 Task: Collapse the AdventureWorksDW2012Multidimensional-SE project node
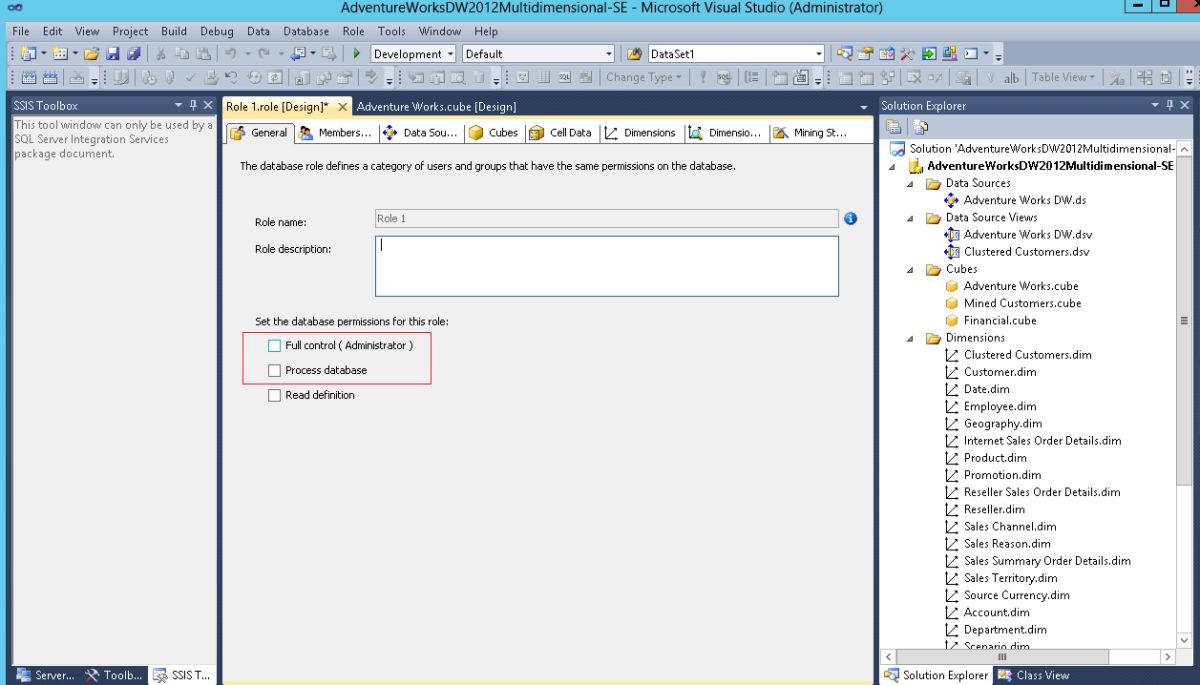coord(891,167)
